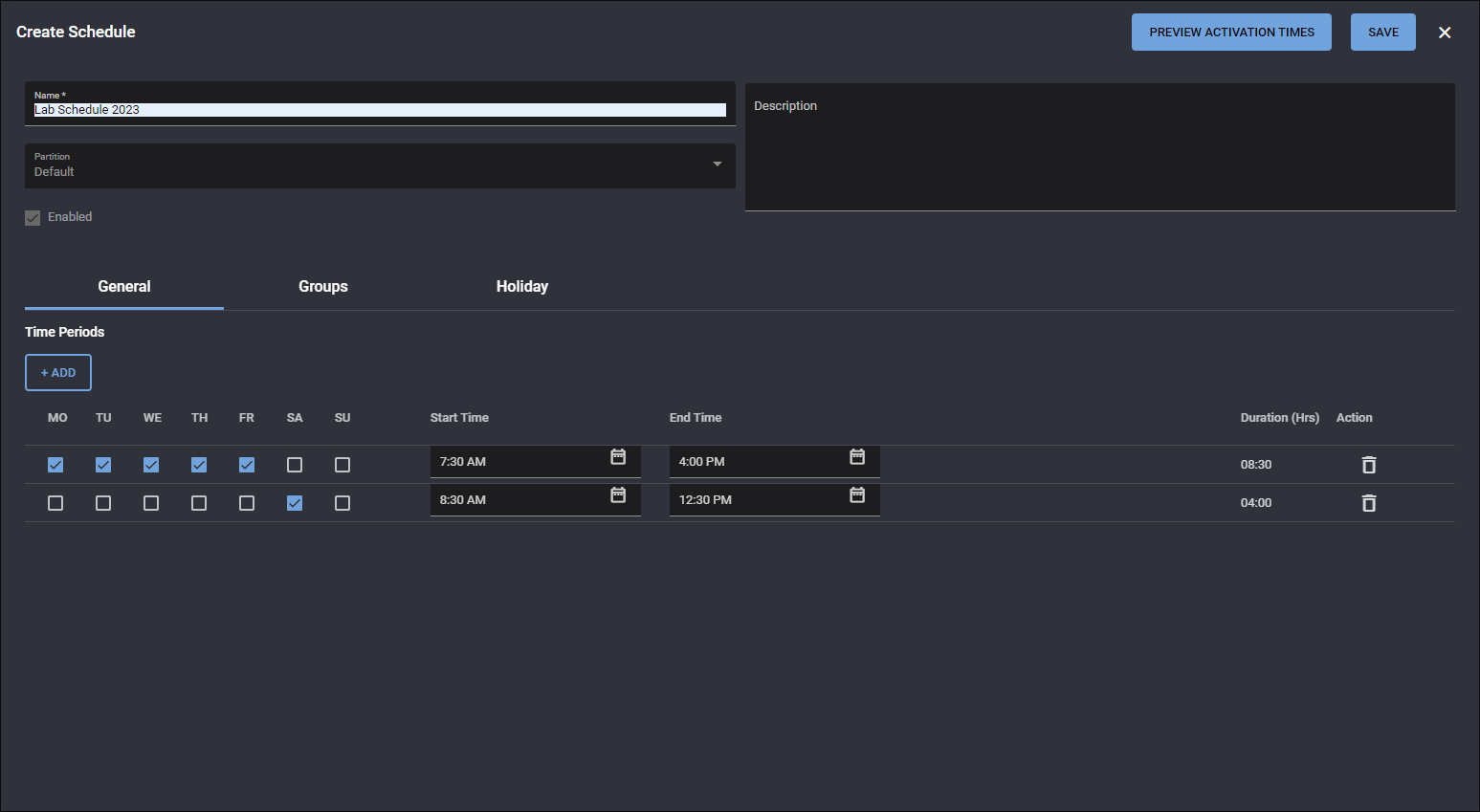The image size is (1480, 812).
Task: Uncheck Monday in the first time period
Action: [x=55, y=465]
